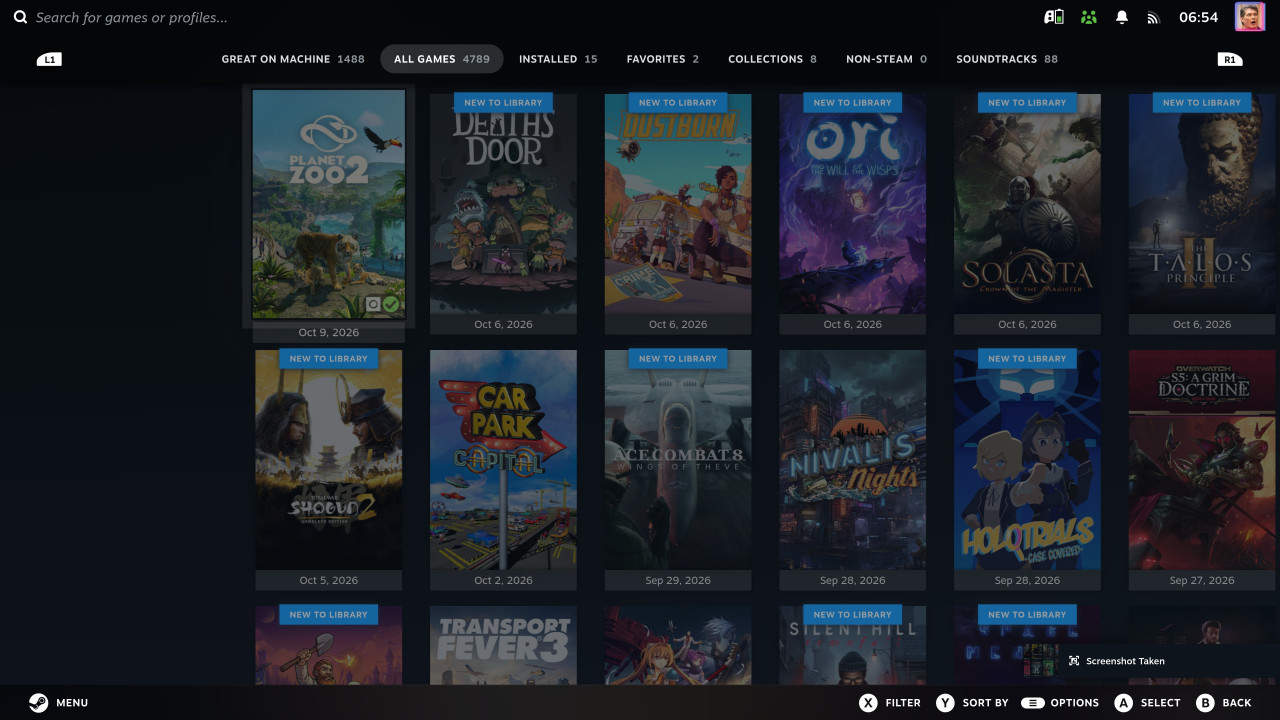Click the L1 tab switch glyph
This screenshot has height=720, width=1280.
pos(49,59)
